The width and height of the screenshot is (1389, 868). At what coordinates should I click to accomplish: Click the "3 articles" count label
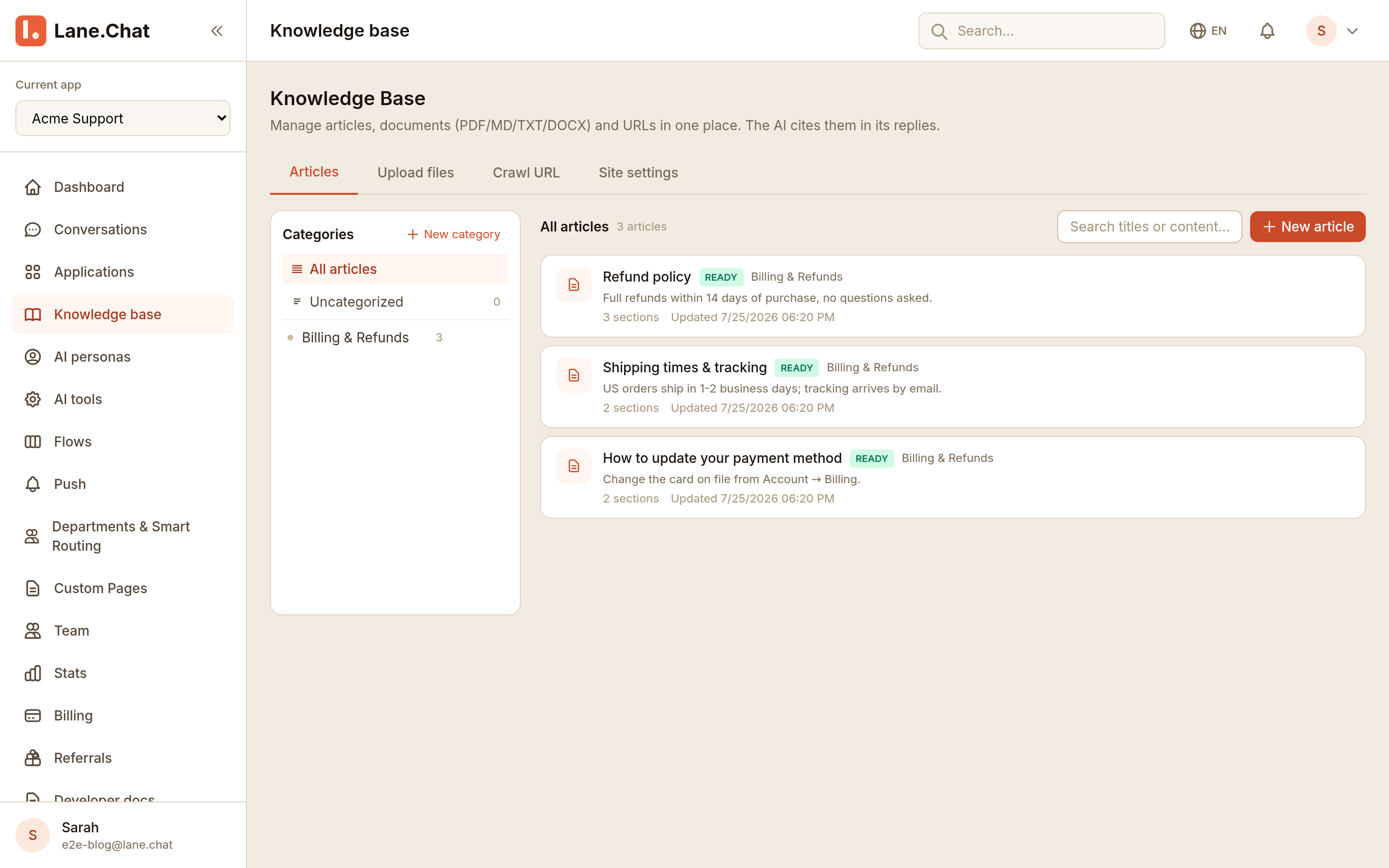click(x=642, y=227)
